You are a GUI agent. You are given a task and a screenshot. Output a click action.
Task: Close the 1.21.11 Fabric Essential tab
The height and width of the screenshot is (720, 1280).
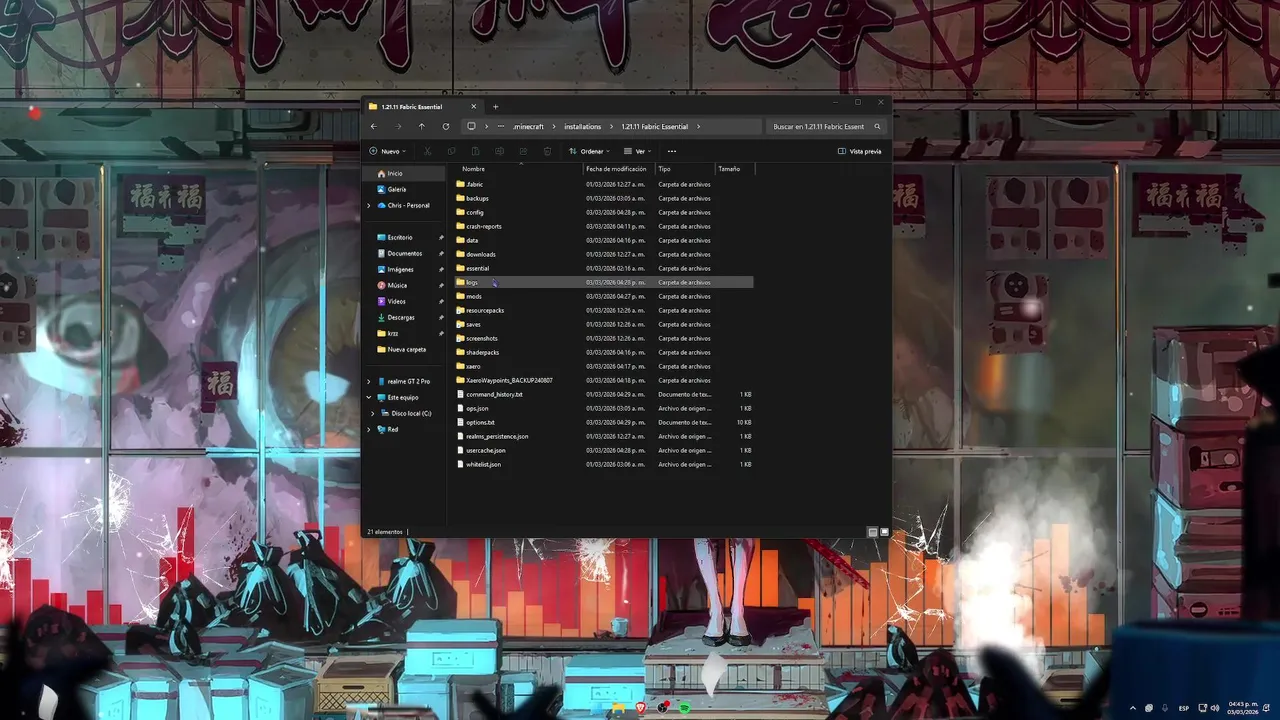tap(474, 107)
